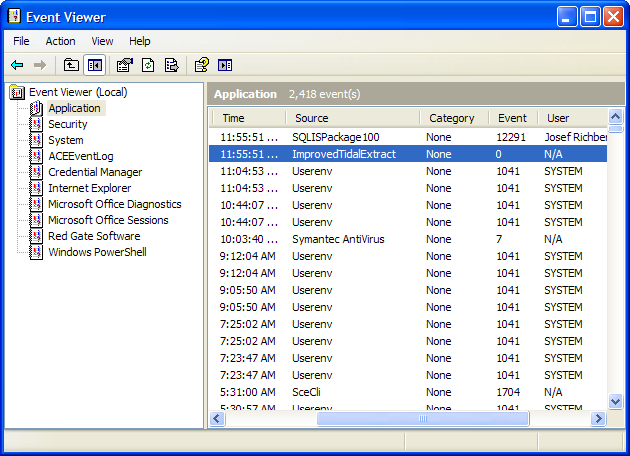Click event number 12291 cell

click(x=511, y=137)
